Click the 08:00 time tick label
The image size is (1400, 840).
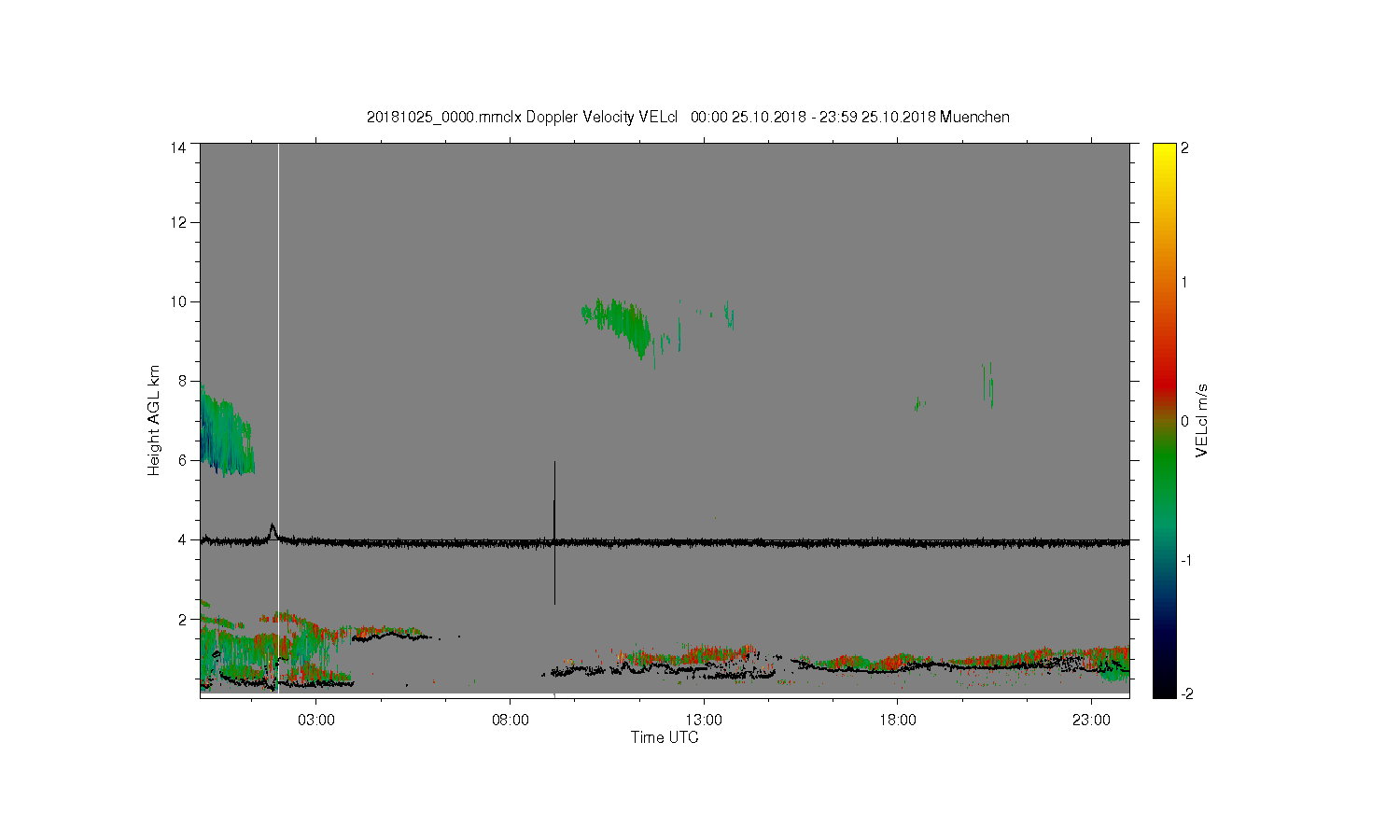point(510,721)
